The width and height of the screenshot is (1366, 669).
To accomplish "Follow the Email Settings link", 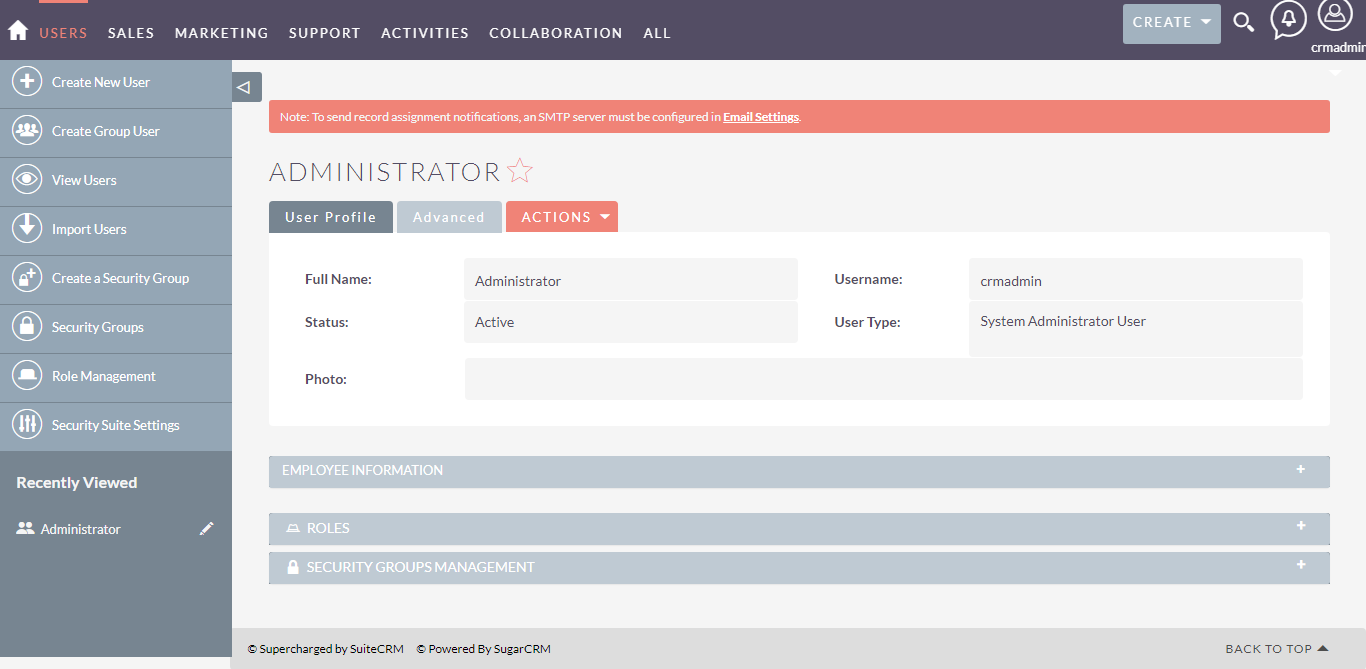I will point(761,117).
